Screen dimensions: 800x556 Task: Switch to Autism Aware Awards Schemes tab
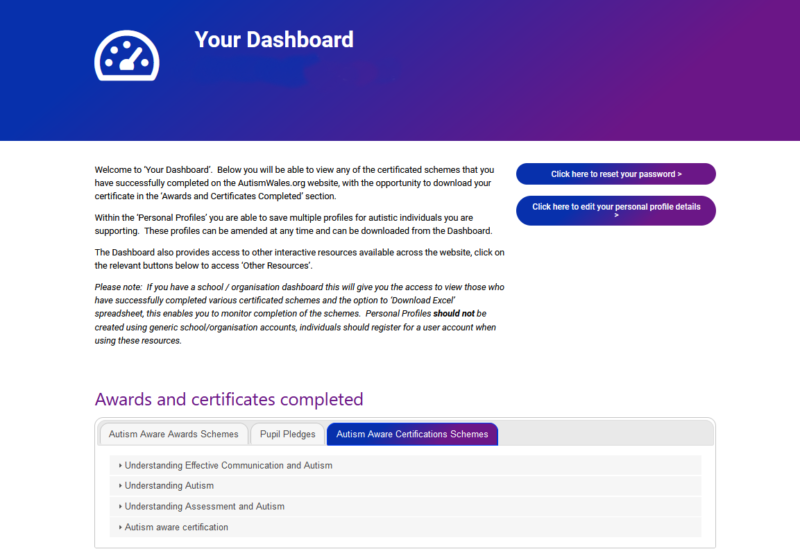coord(174,434)
